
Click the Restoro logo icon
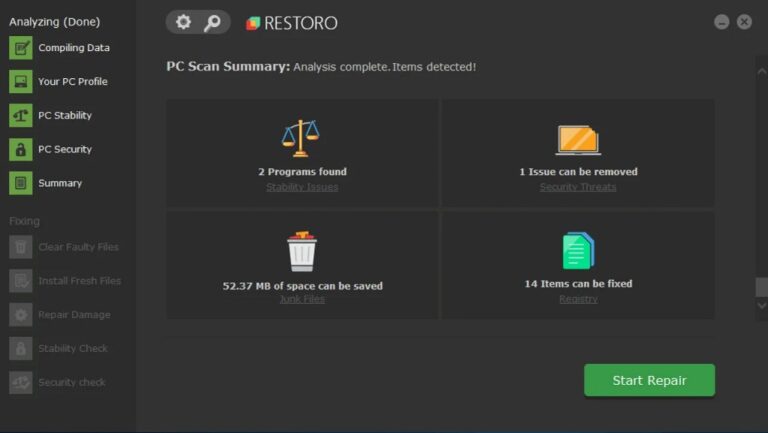(253, 23)
